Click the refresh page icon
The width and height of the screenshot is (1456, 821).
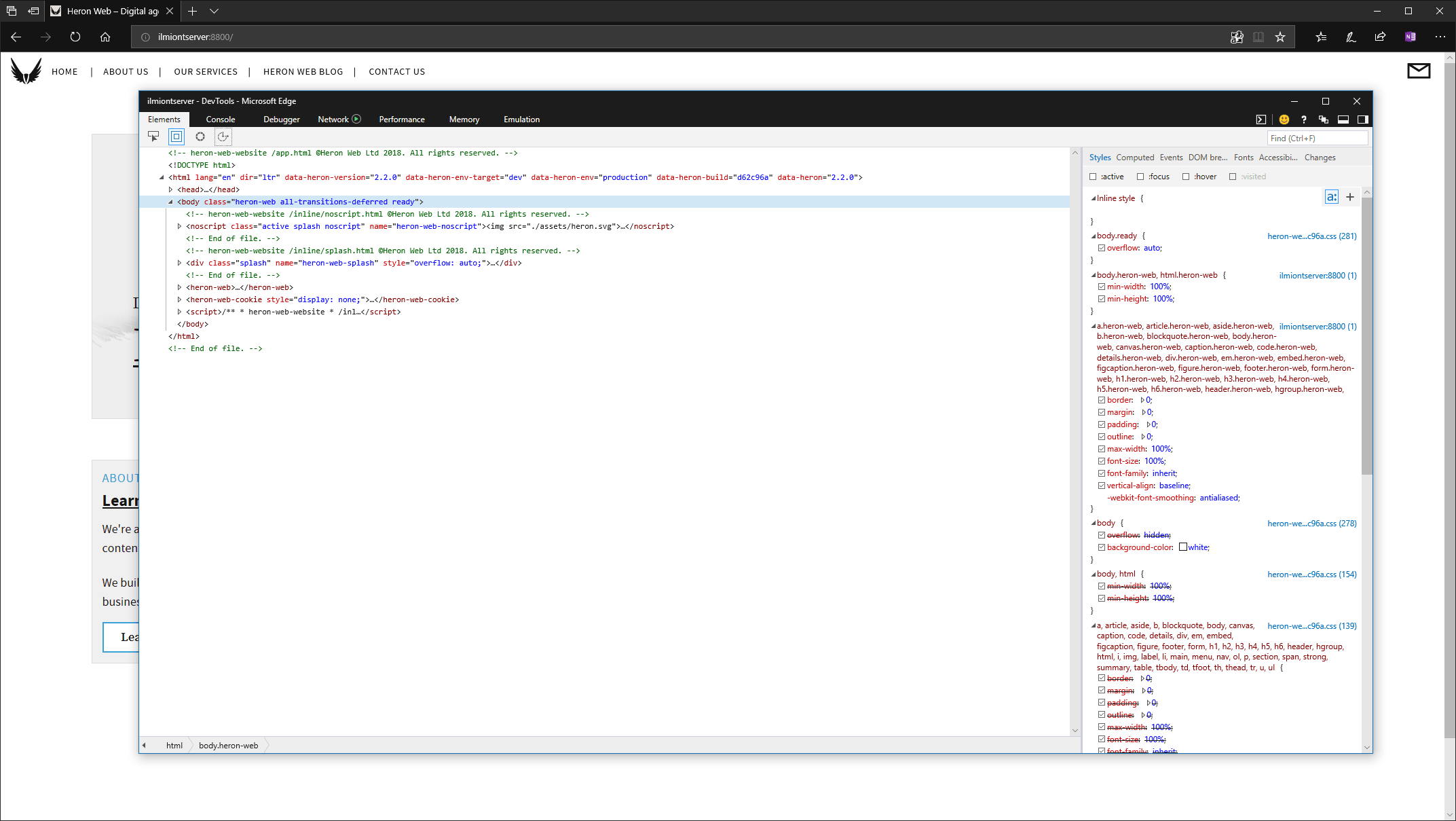pyautogui.click(x=76, y=37)
